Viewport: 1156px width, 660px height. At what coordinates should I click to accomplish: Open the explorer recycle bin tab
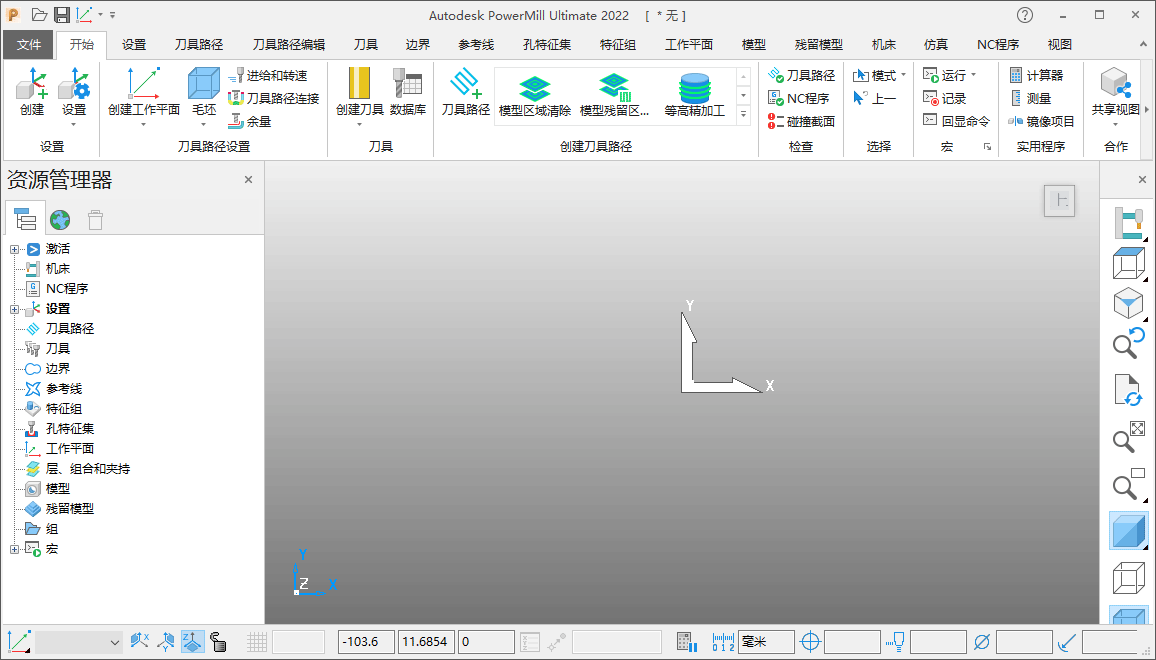95,219
